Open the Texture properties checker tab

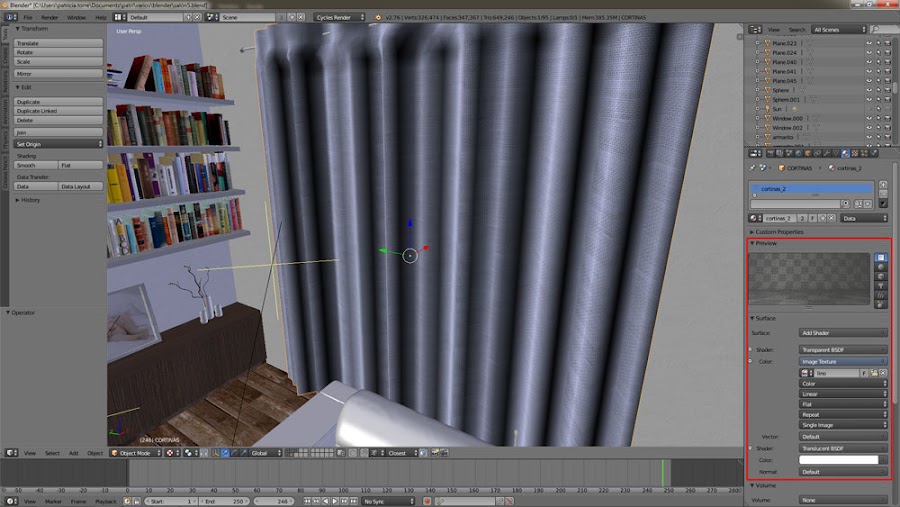coord(855,153)
